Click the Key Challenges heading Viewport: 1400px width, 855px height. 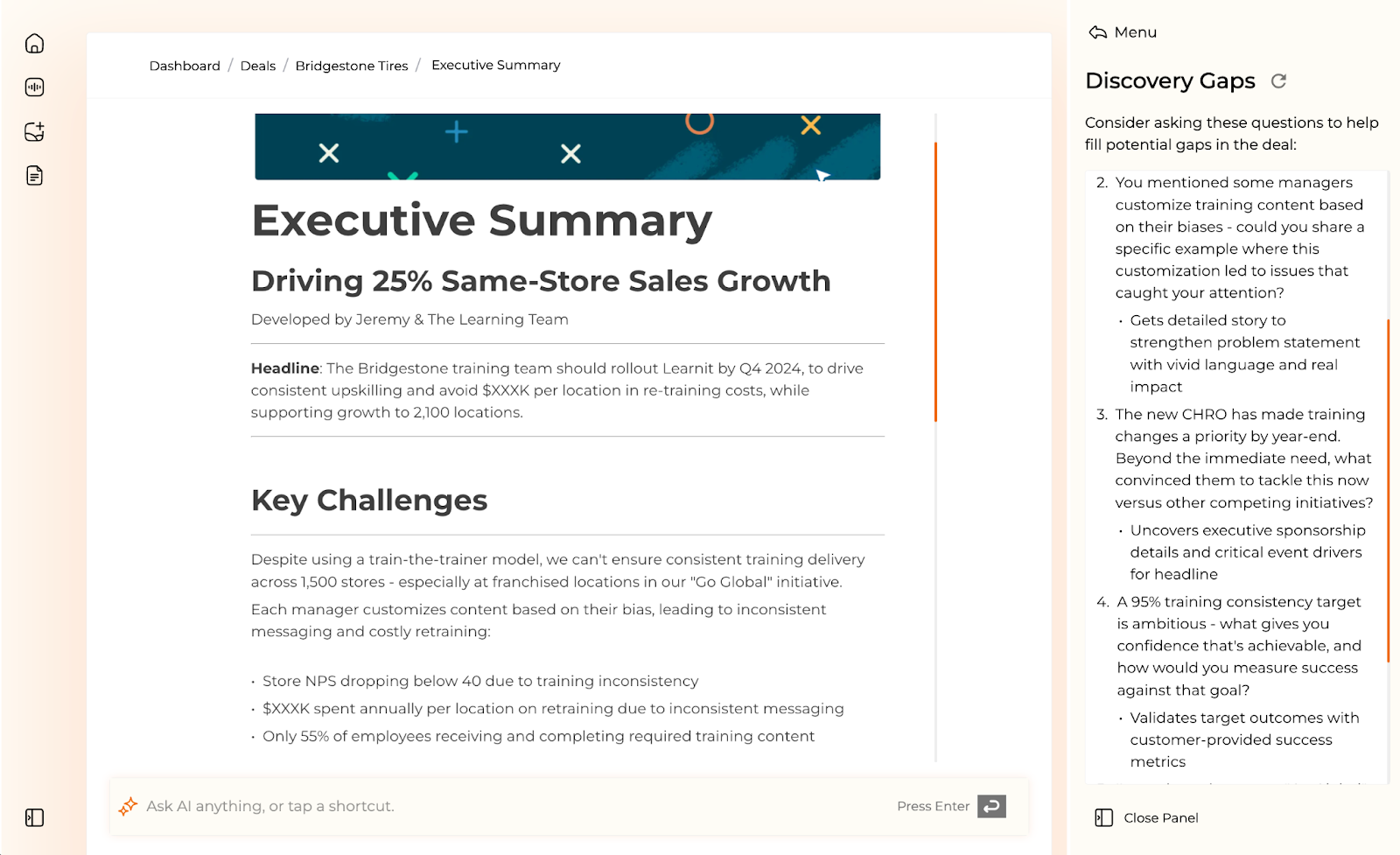(x=369, y=501)
